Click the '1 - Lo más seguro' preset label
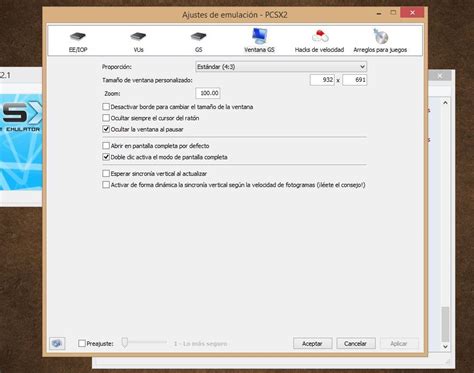Screen dimensions: 474x373 (200, 344)
